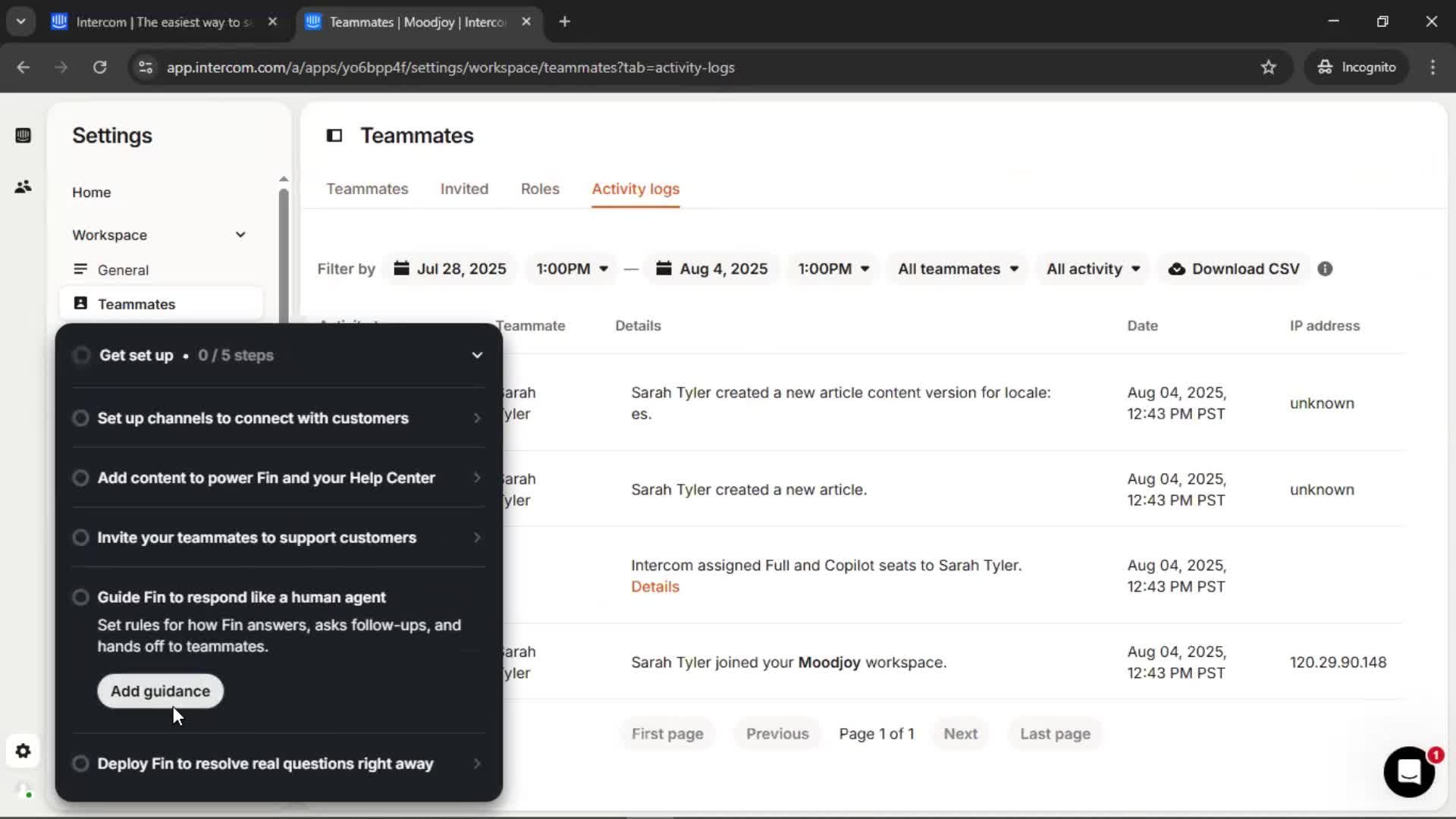Expand Set up channels step arrow
The width and height of the screenshot is (1456, 819).
477,419
